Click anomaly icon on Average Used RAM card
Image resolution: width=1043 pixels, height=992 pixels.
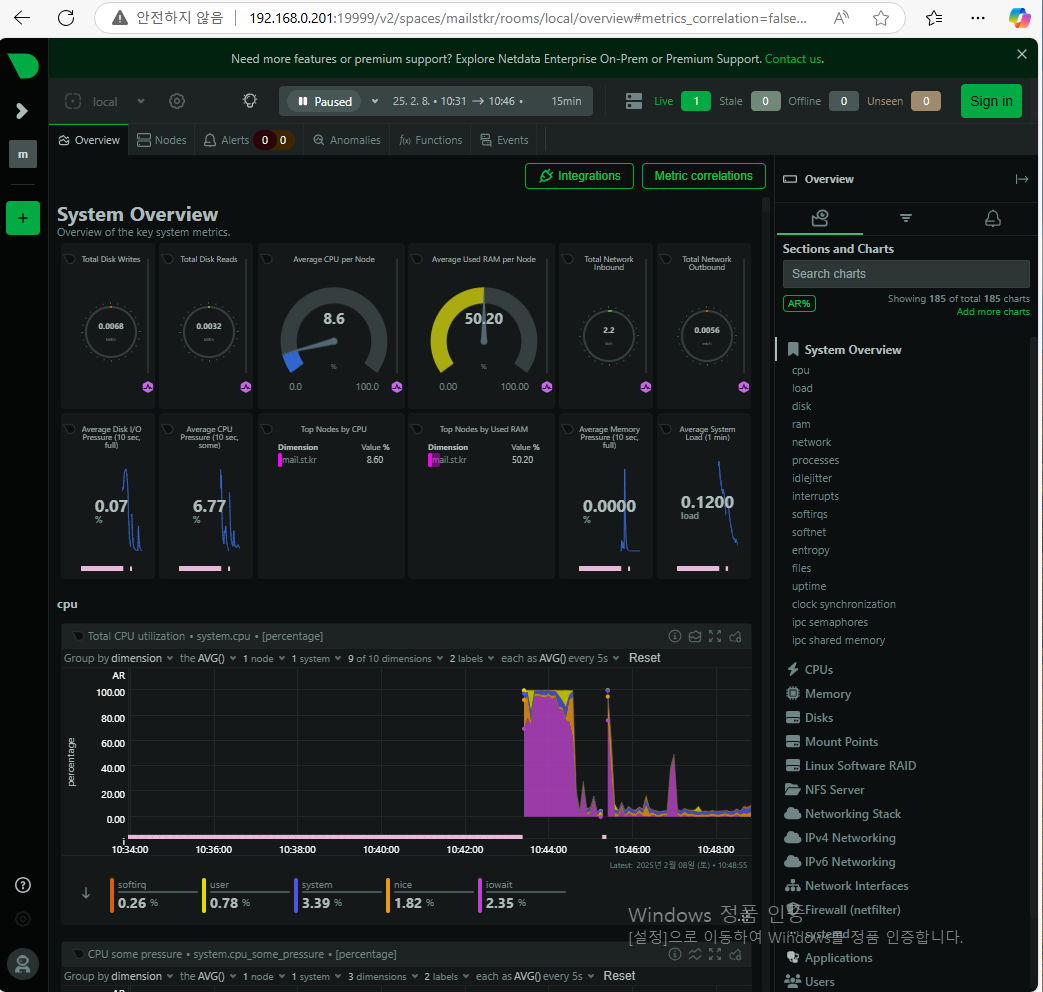pyautogui.click(x=547, y=387)
